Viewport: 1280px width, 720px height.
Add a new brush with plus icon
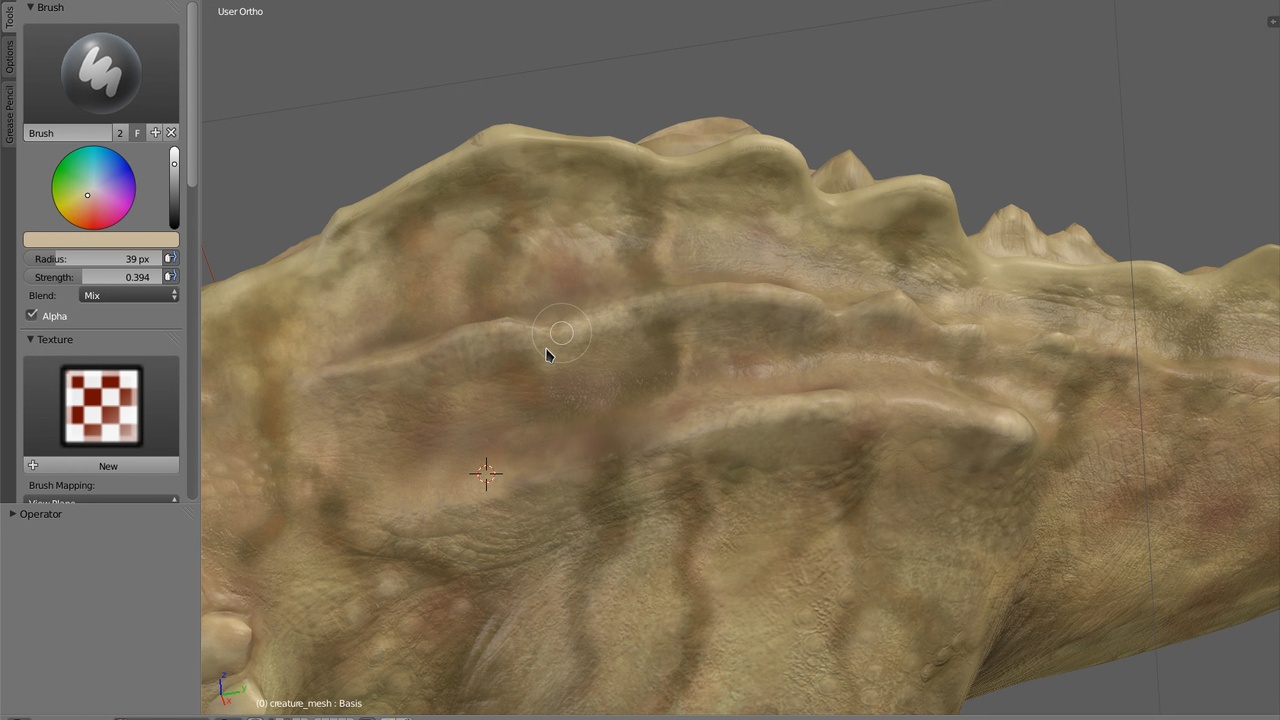pyautogui.click(x=155, y=133)
